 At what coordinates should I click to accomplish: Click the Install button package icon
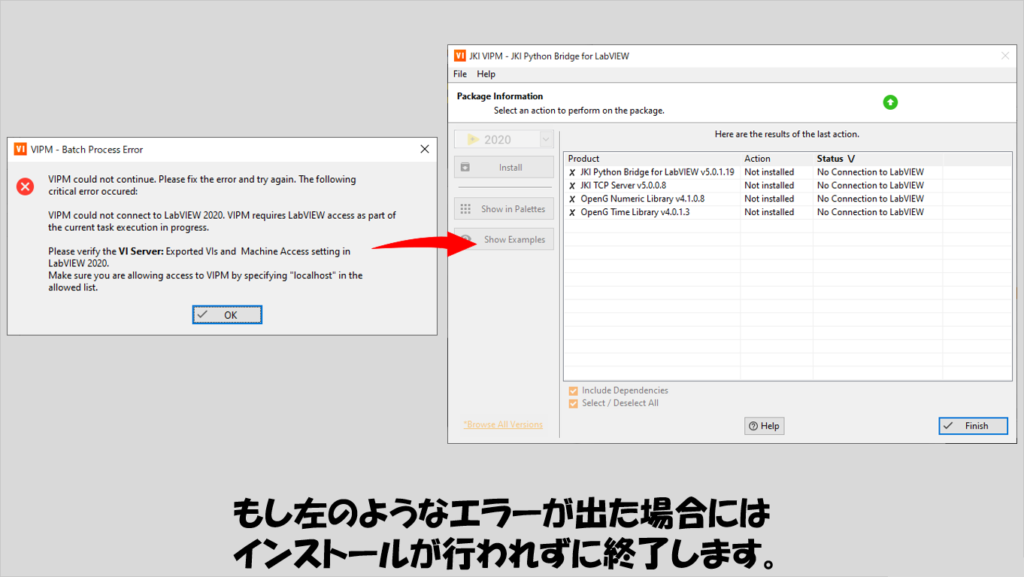pos(465,167)
